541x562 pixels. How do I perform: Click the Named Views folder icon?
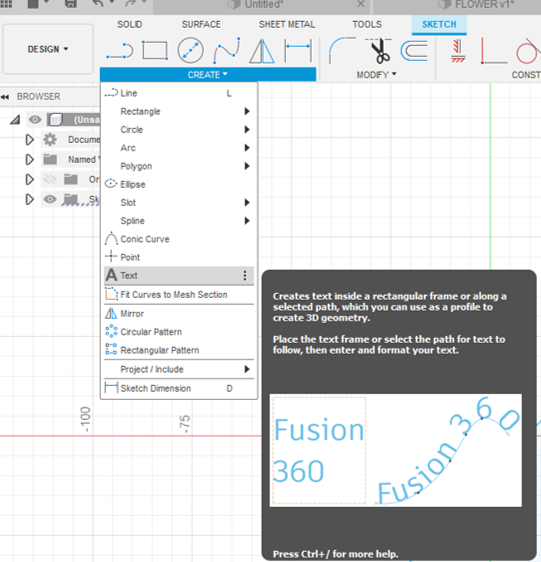(50, 159)
